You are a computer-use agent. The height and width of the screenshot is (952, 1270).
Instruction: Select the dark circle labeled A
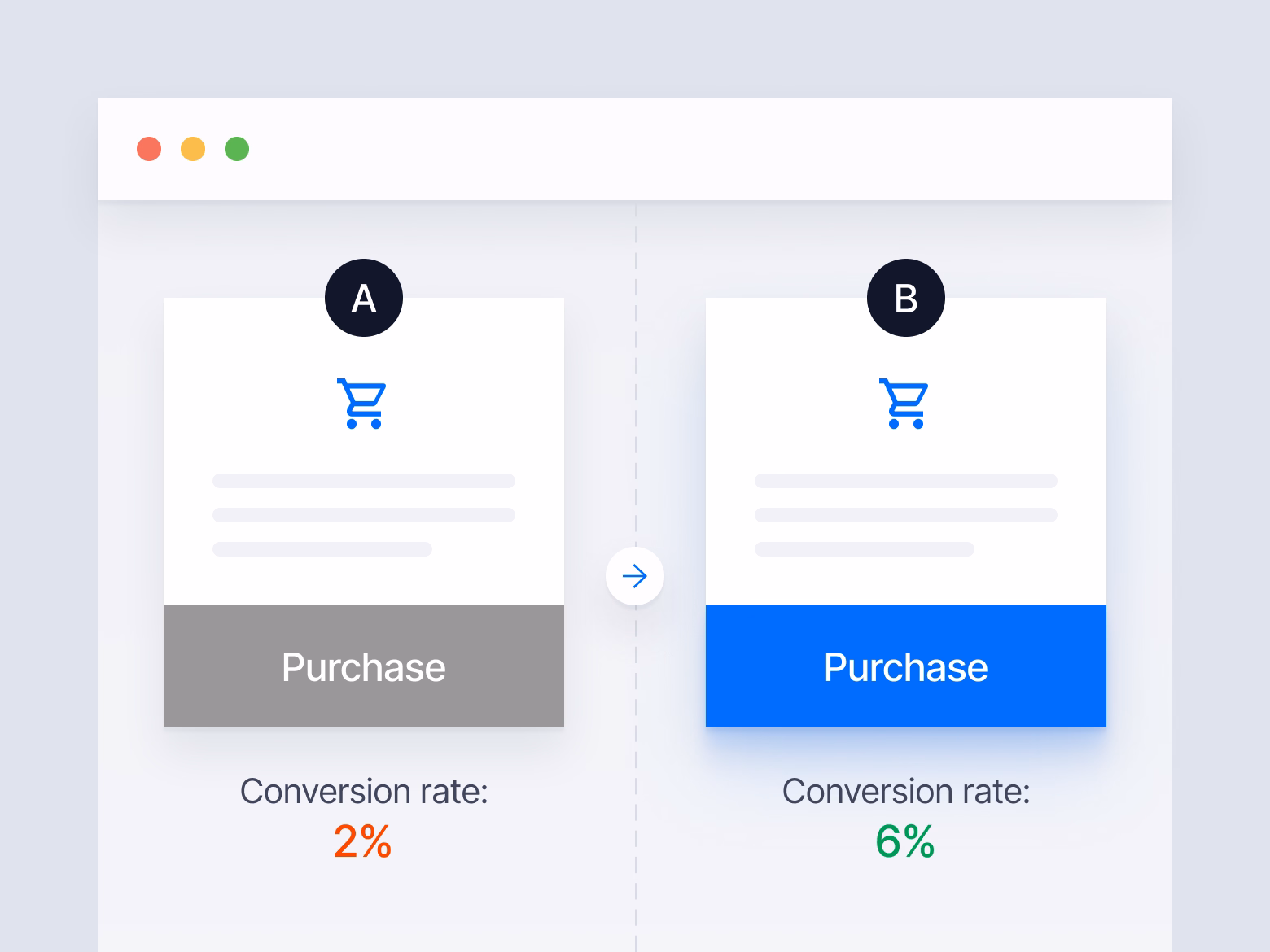pyautogui.click(x=364, y=298)
